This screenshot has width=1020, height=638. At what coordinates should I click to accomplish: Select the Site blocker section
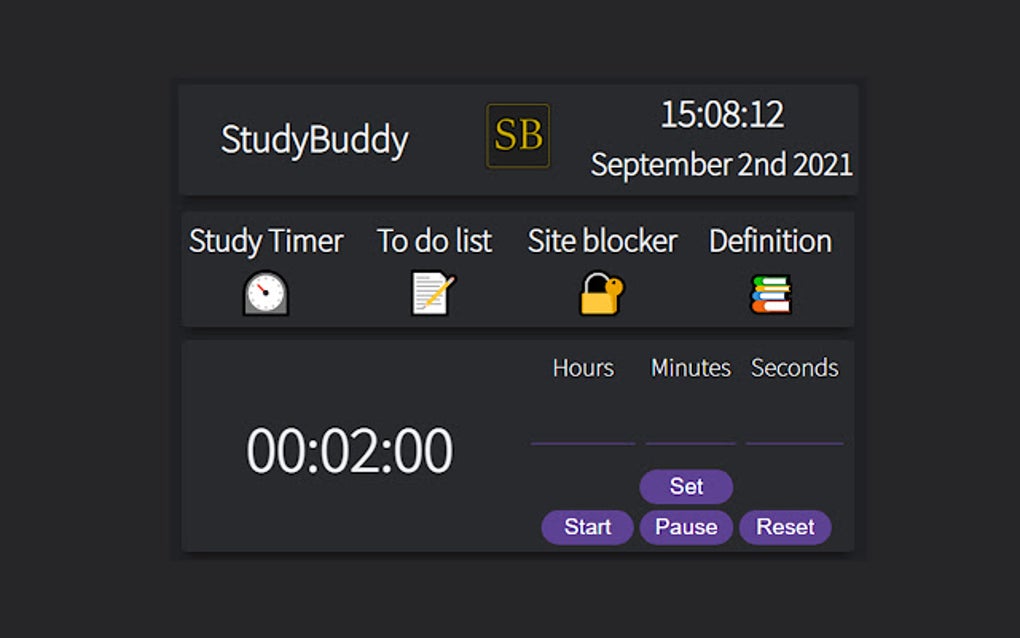click(x=601, y=241)
